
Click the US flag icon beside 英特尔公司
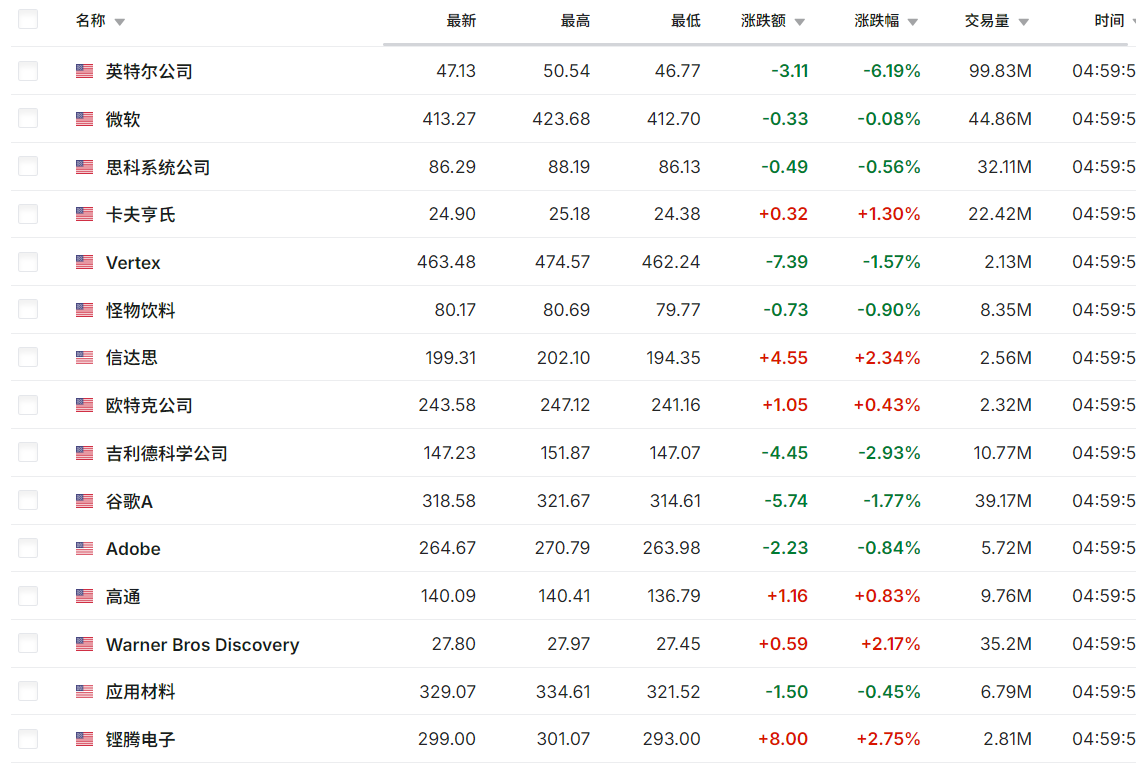(85, 71)
